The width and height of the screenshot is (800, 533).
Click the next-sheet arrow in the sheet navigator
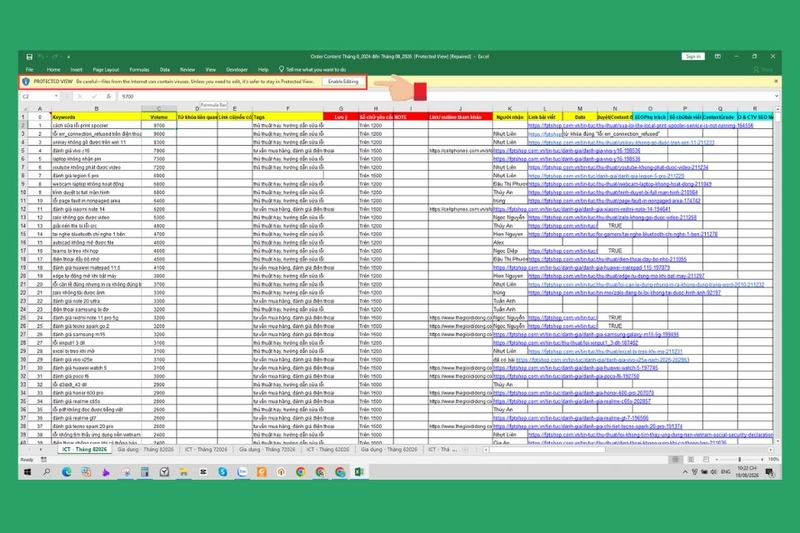pyautogui.click(x=40, y=450)
